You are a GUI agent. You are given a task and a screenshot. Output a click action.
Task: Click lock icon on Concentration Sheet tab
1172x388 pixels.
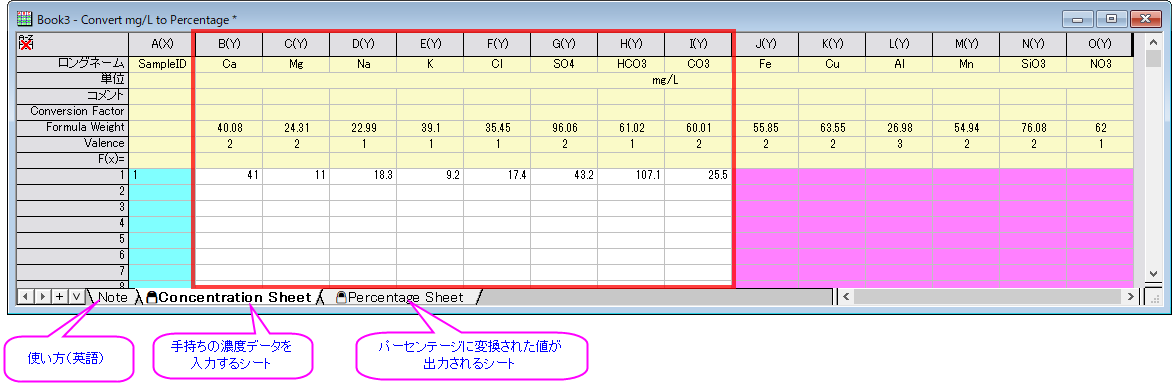click(152, 298)
